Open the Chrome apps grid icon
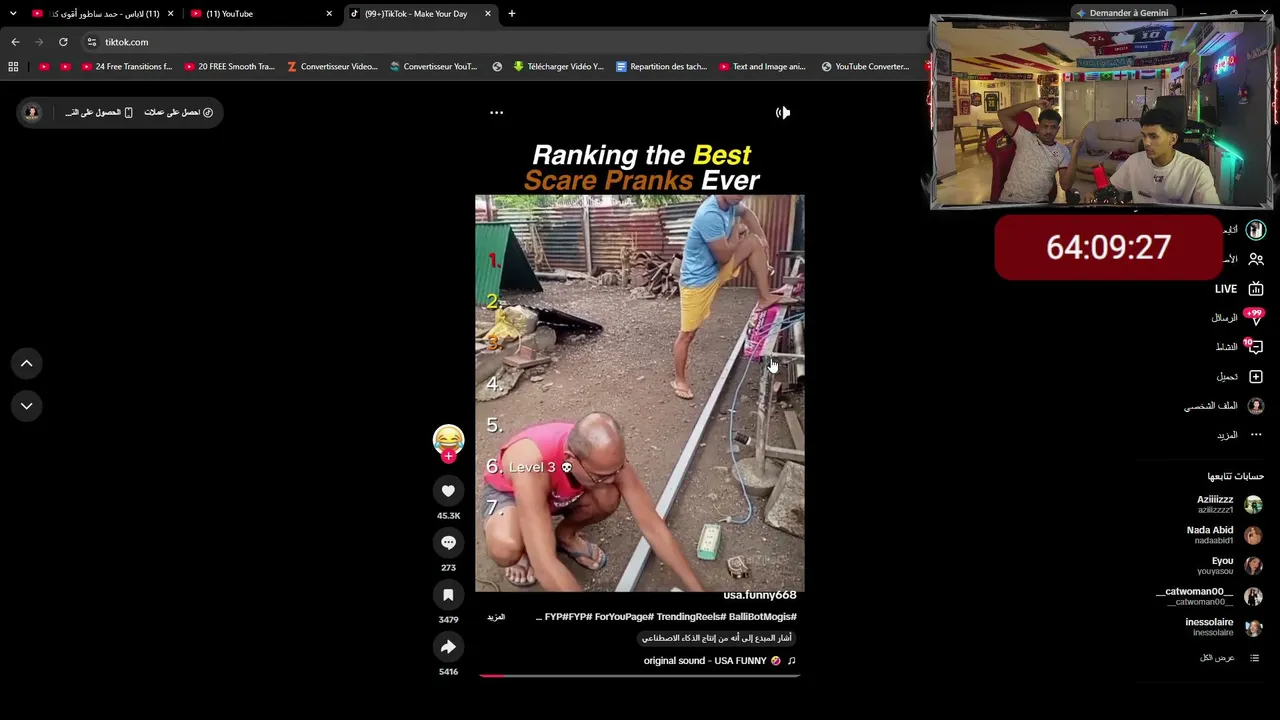Screen dimensions: 1280x720 point(13,67)
